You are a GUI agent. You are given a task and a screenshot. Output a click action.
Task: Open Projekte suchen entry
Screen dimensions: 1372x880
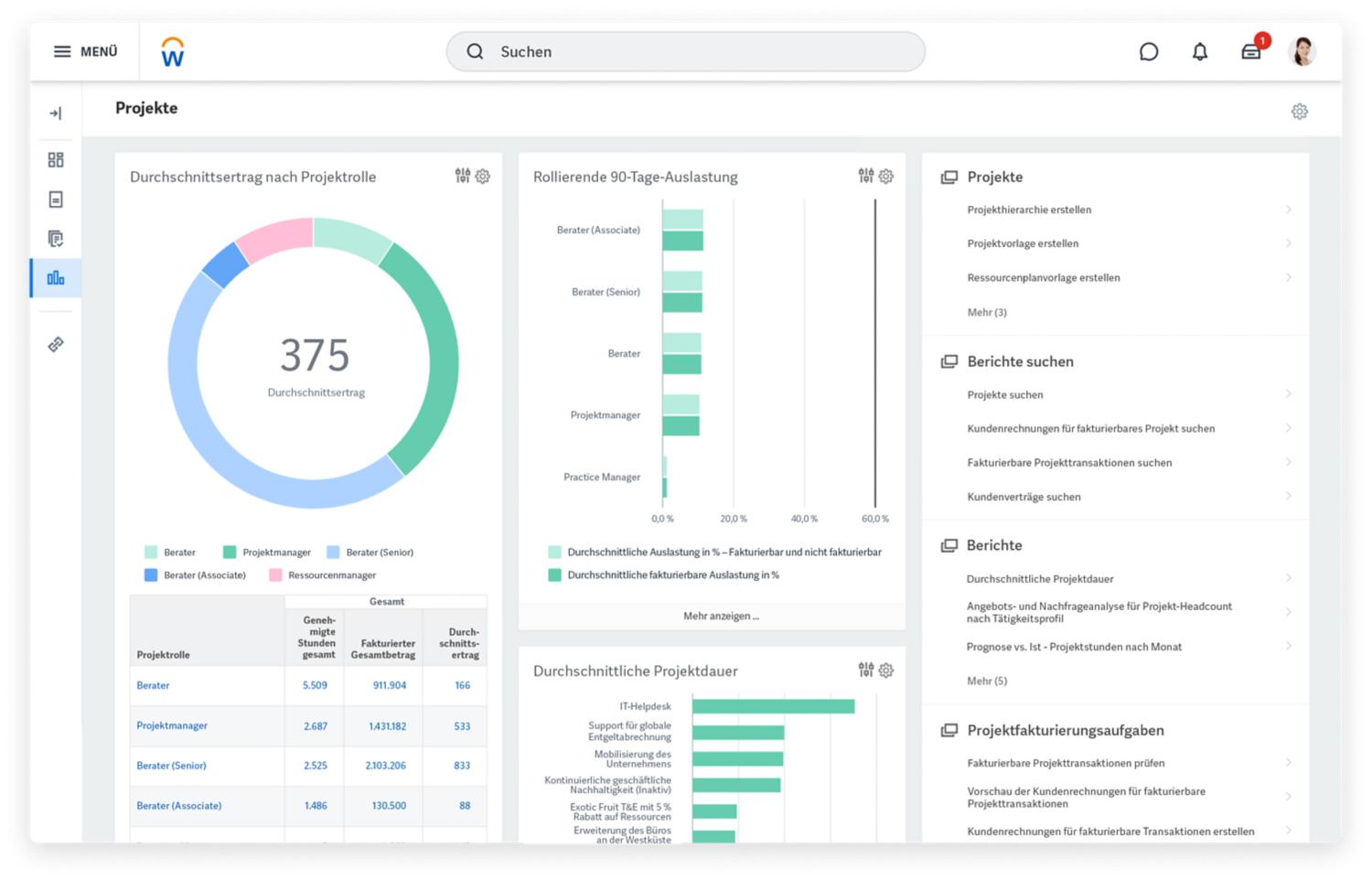1005,394
